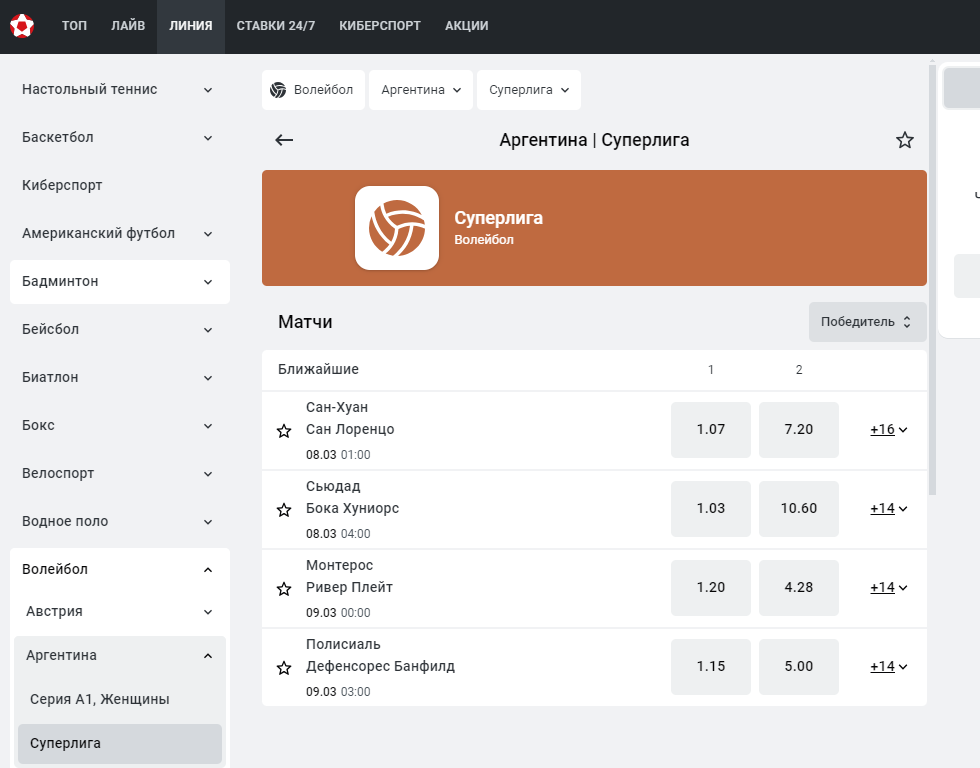The height and width of the screenshot is (768, 980).
Task: Expand the Бокс category
Action: click(x=120, y=426)
